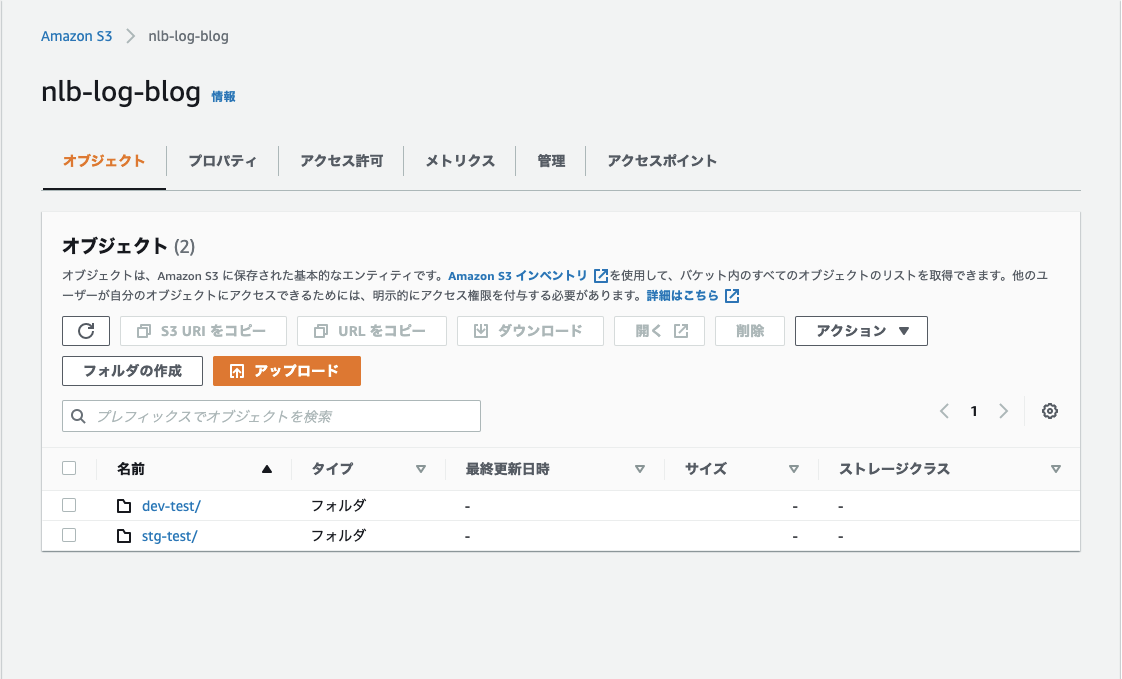This screenshot has height=679, width=1122.
Task: Check the select-all checkbox in the table header
Action: coord(69,468)
